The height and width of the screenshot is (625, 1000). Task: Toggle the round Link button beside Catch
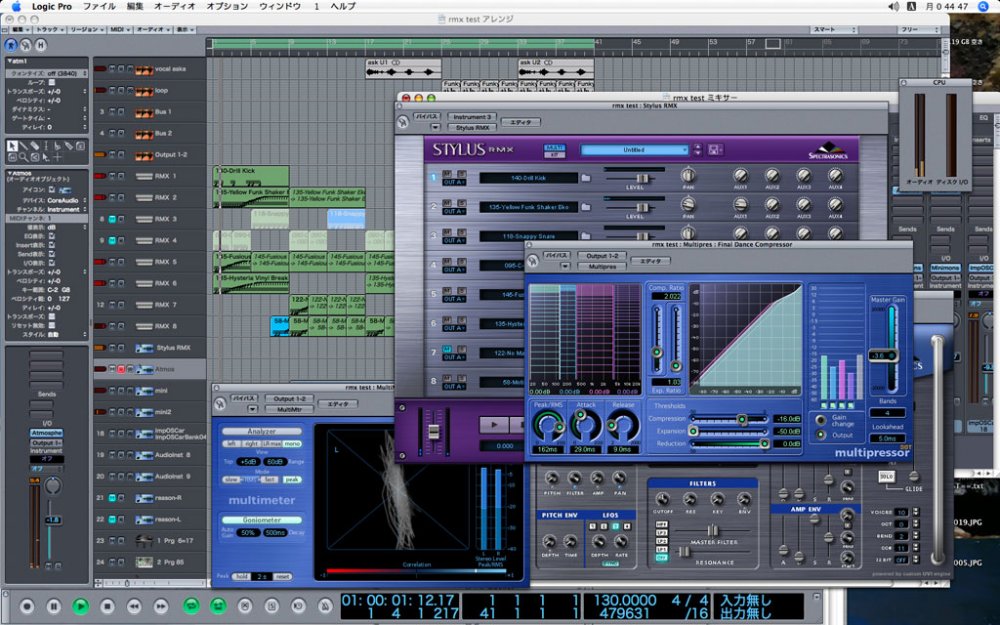pos(26,45)
